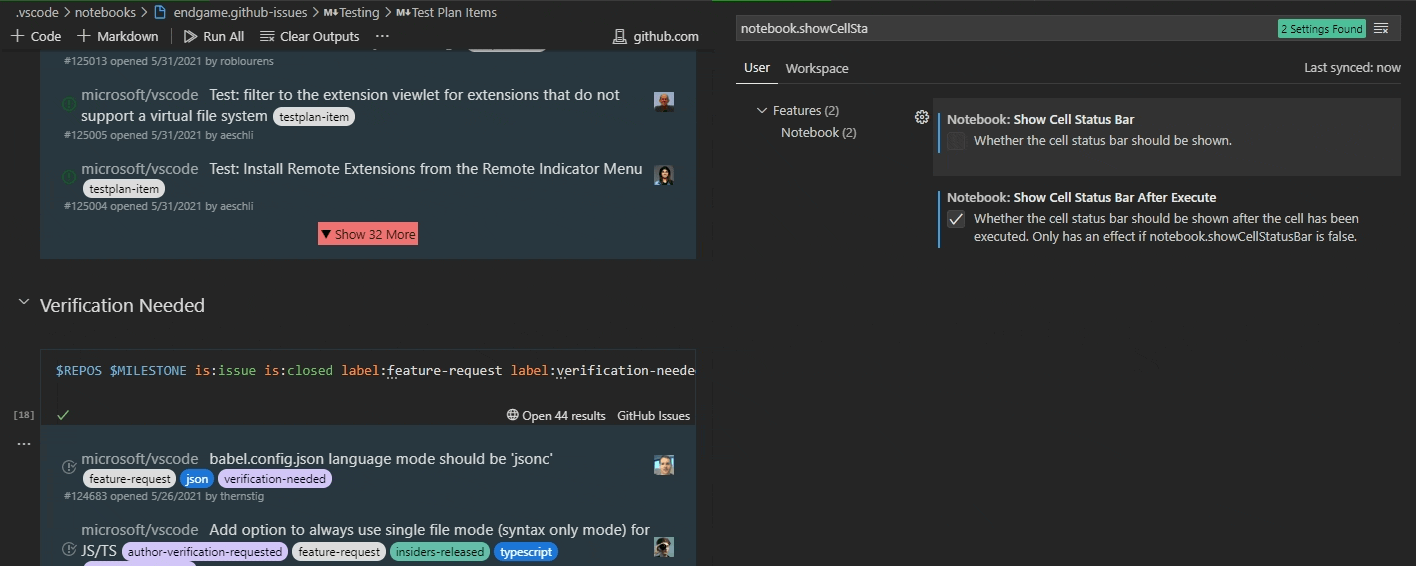This screenshot has height=566, width=1416.
Task: Switch to the Workspace settings tab
Action: point(817,68)
